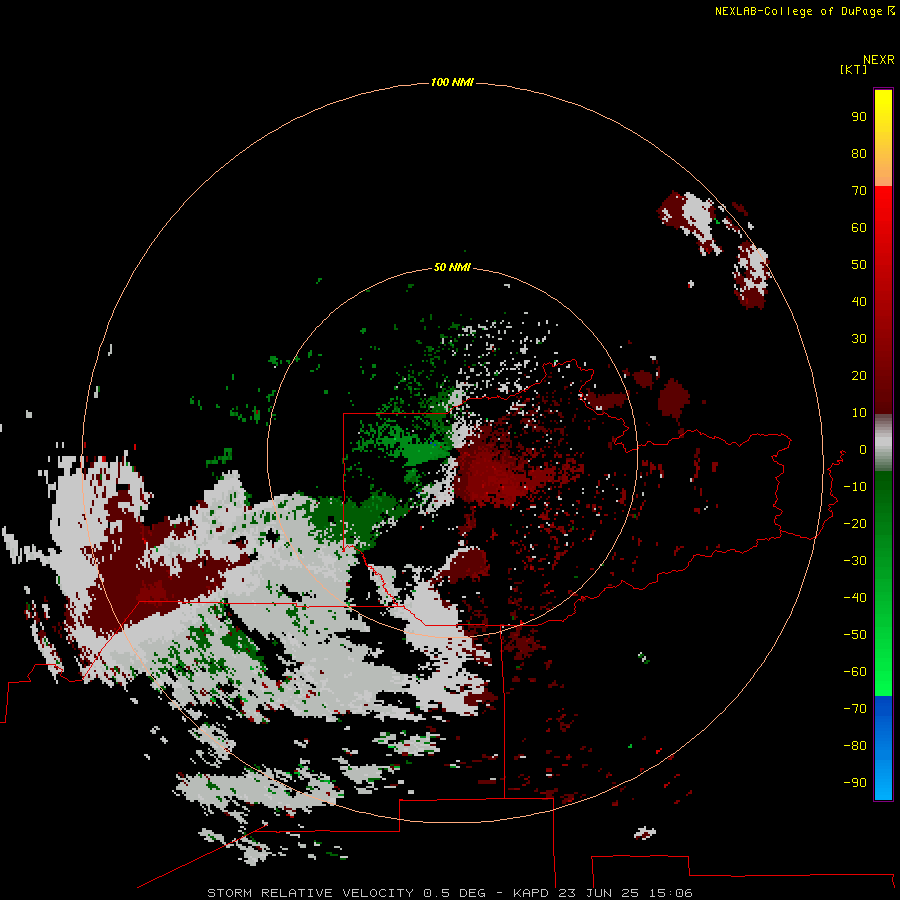Click the -60 value on velocity scale
Viewport: 900px width, 900px height.
click(855, 672)
